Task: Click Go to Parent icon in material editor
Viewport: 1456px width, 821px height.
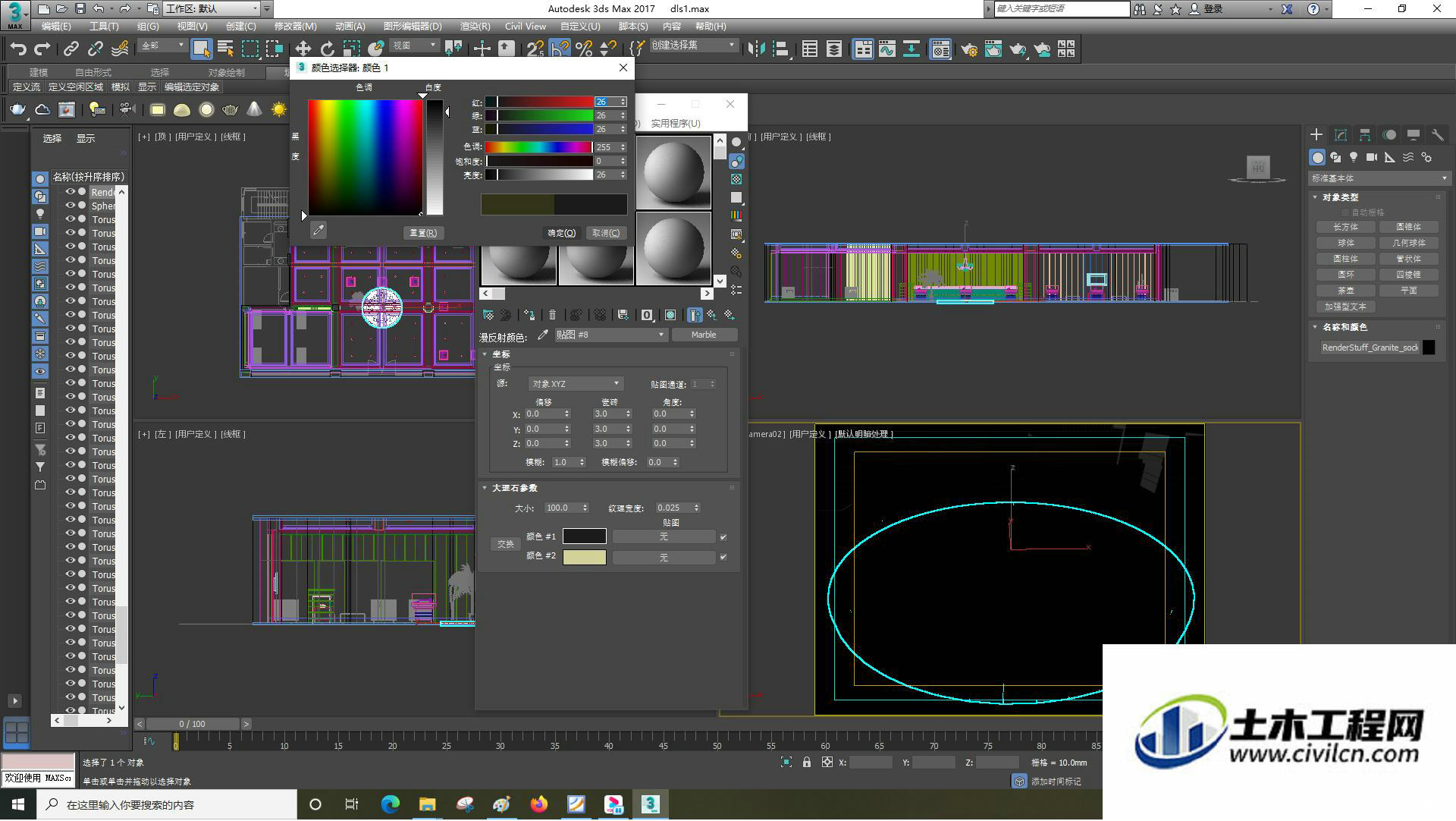Action: [712, 315]
